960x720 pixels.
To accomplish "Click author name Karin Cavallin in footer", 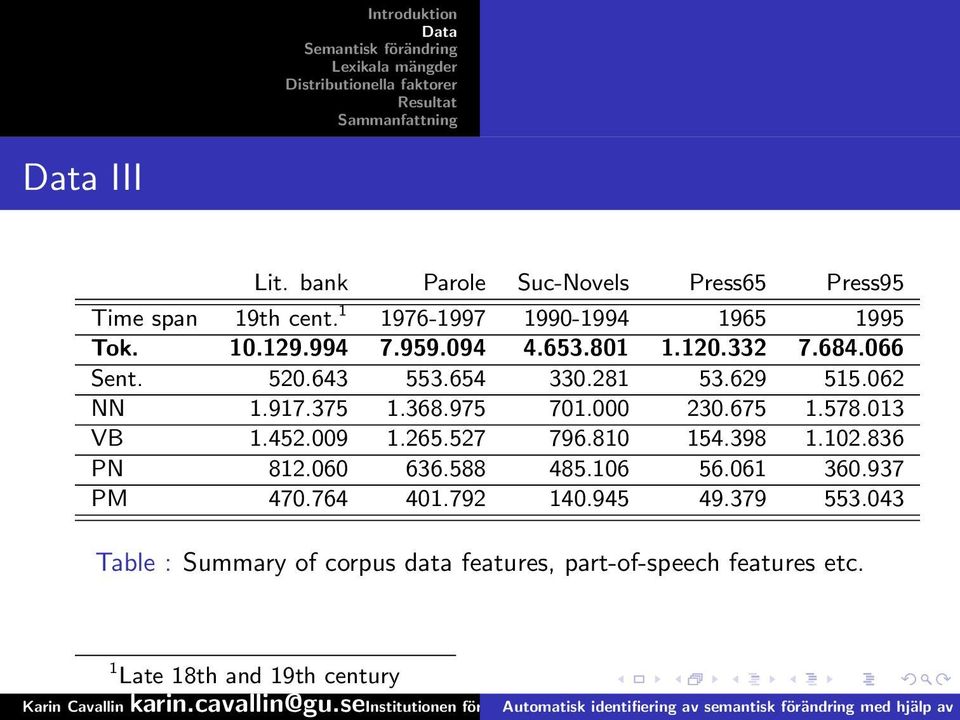I will [x=73, y=707].
